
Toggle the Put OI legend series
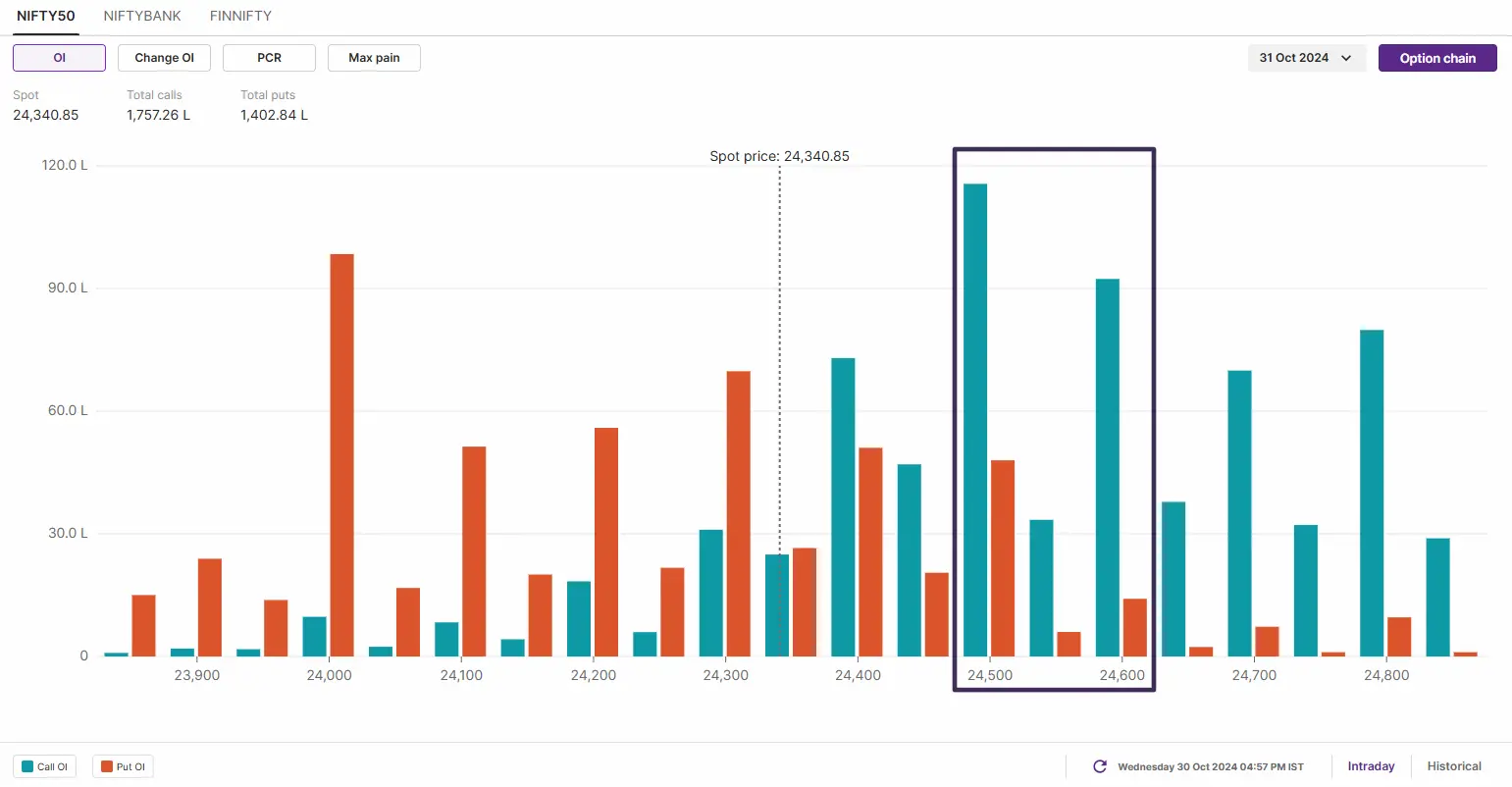[x=124, y=766]
